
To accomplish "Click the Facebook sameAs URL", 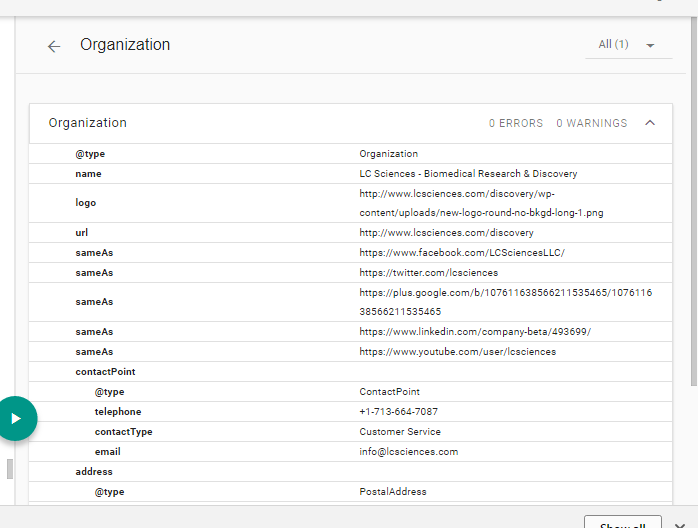I will pyautogui.click(x=462, y=253).
